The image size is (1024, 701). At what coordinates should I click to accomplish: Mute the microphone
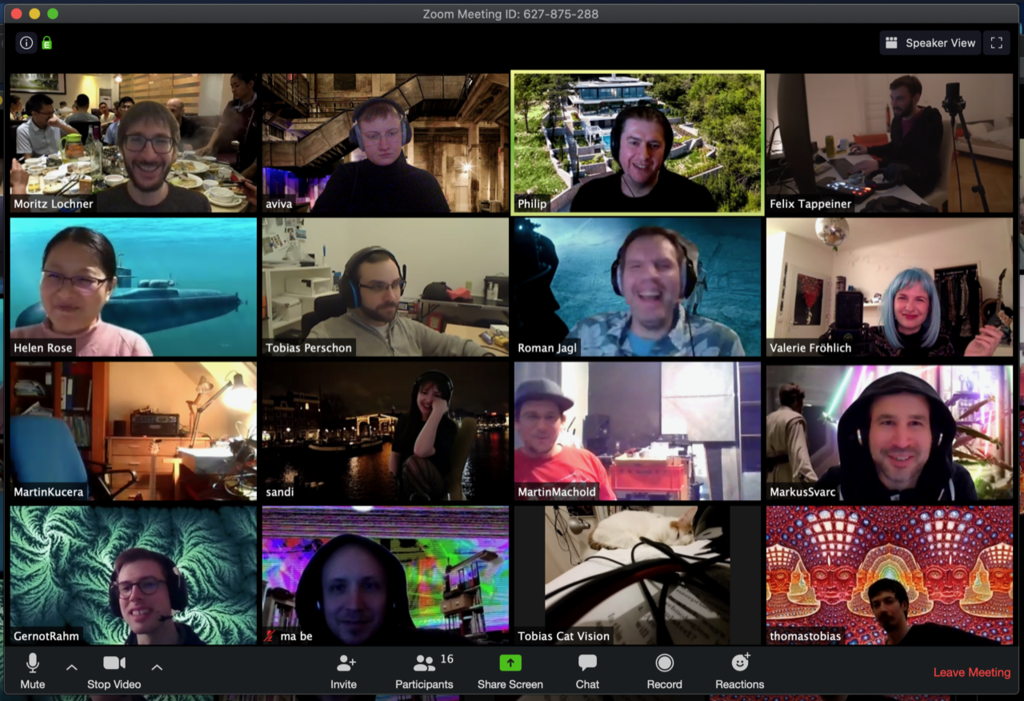(32, 671)
